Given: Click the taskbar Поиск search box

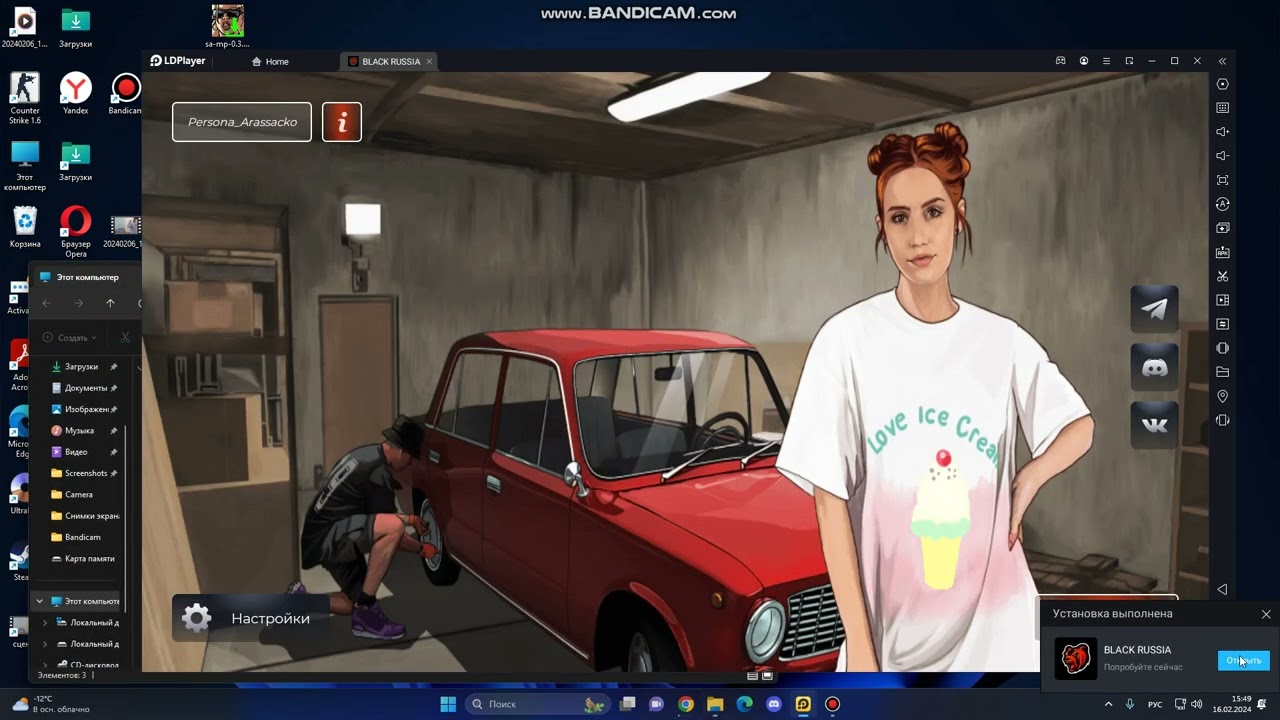Looking at the screenshot, I should 538,704.
